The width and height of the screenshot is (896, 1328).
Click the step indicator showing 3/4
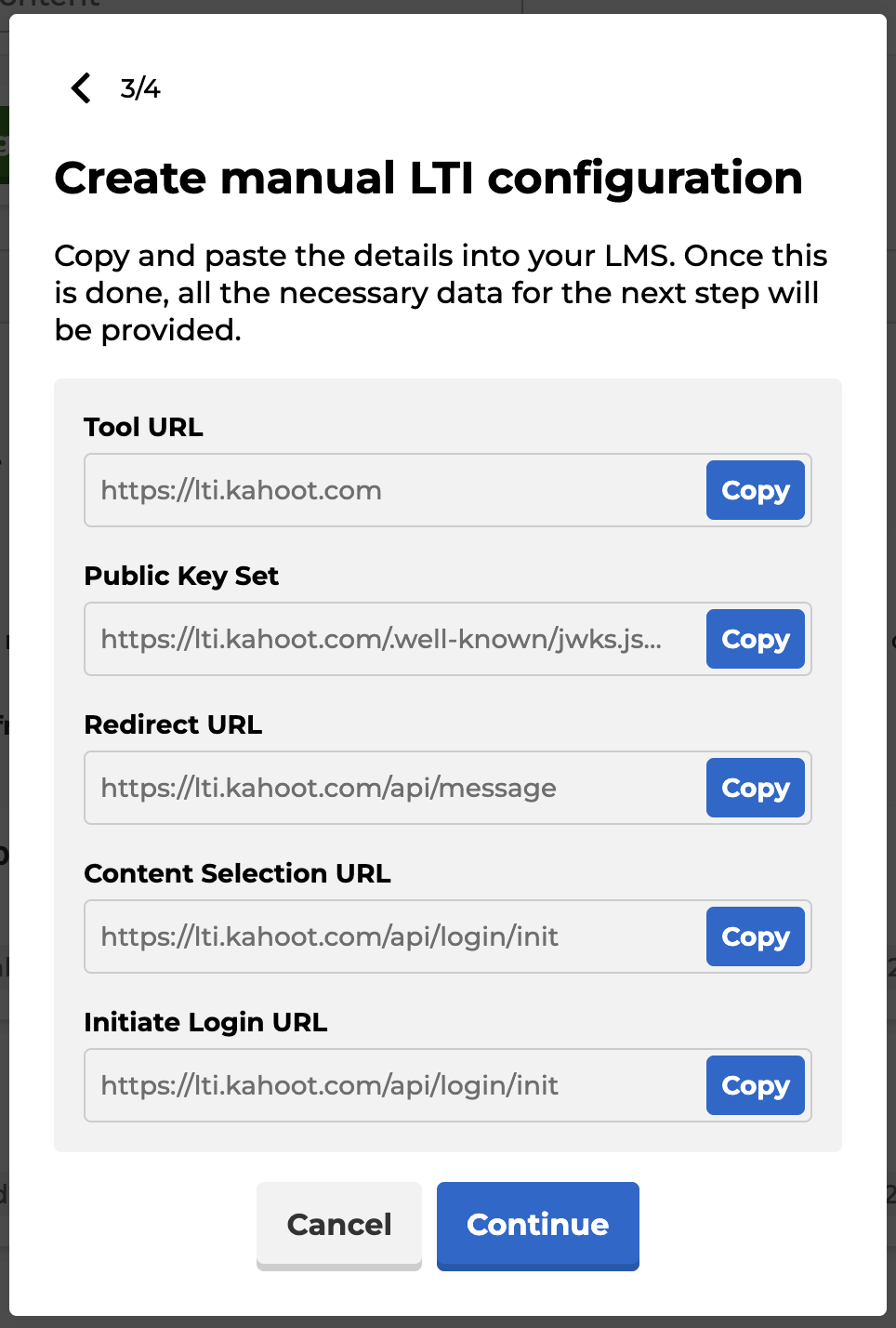click(x=139, y=89)
